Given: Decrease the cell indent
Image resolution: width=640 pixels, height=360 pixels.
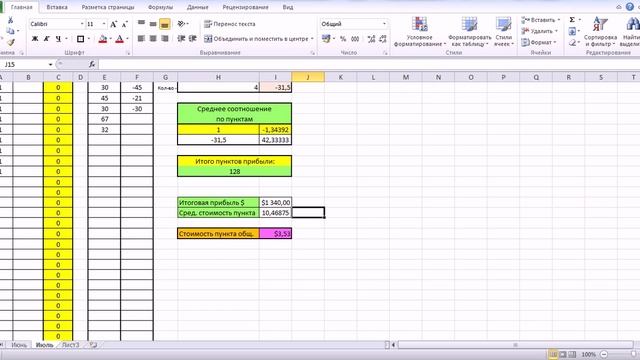Looking at the screenshot, I should (181, 39).
